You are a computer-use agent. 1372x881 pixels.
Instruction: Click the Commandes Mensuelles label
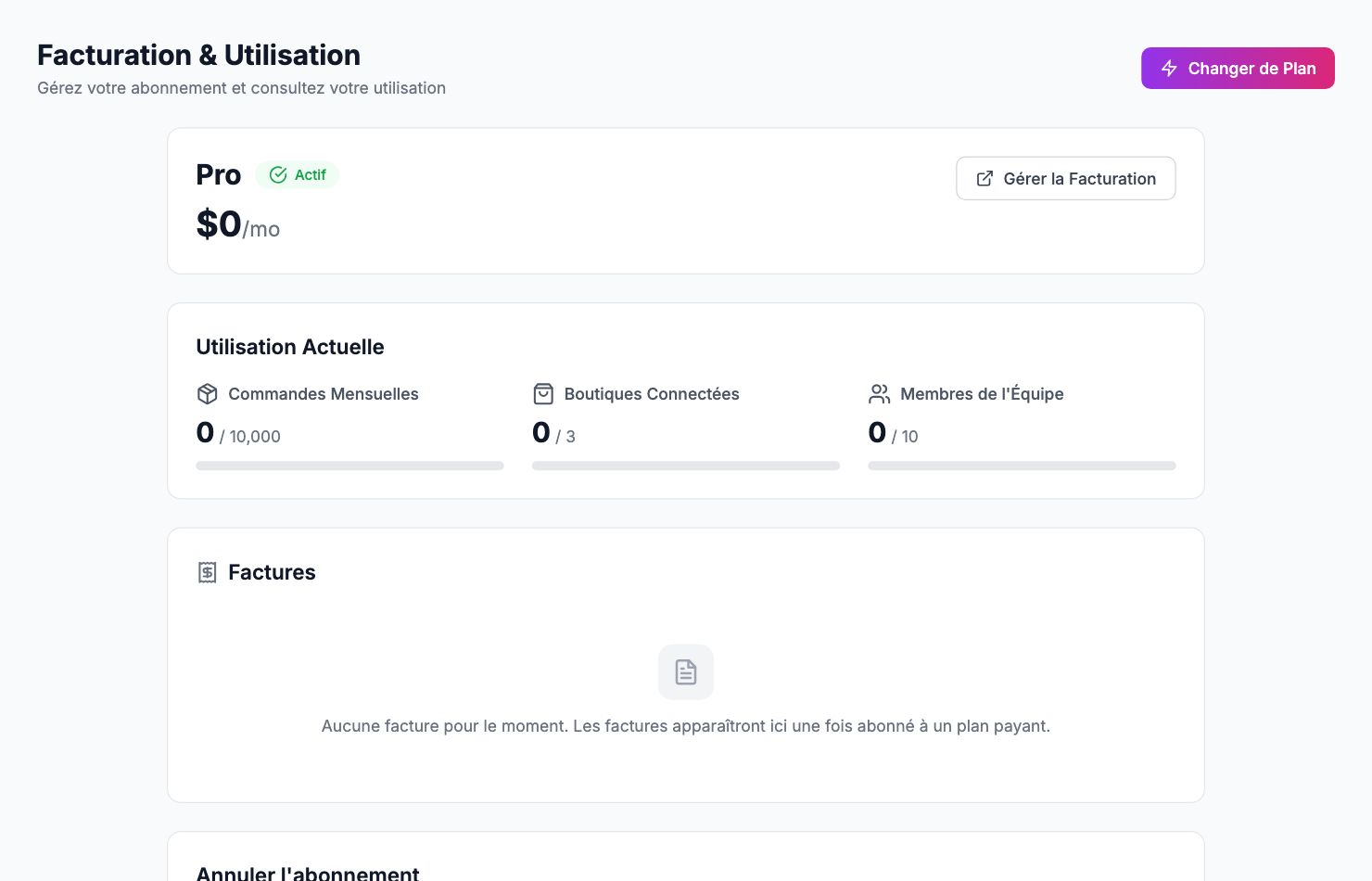324,394
